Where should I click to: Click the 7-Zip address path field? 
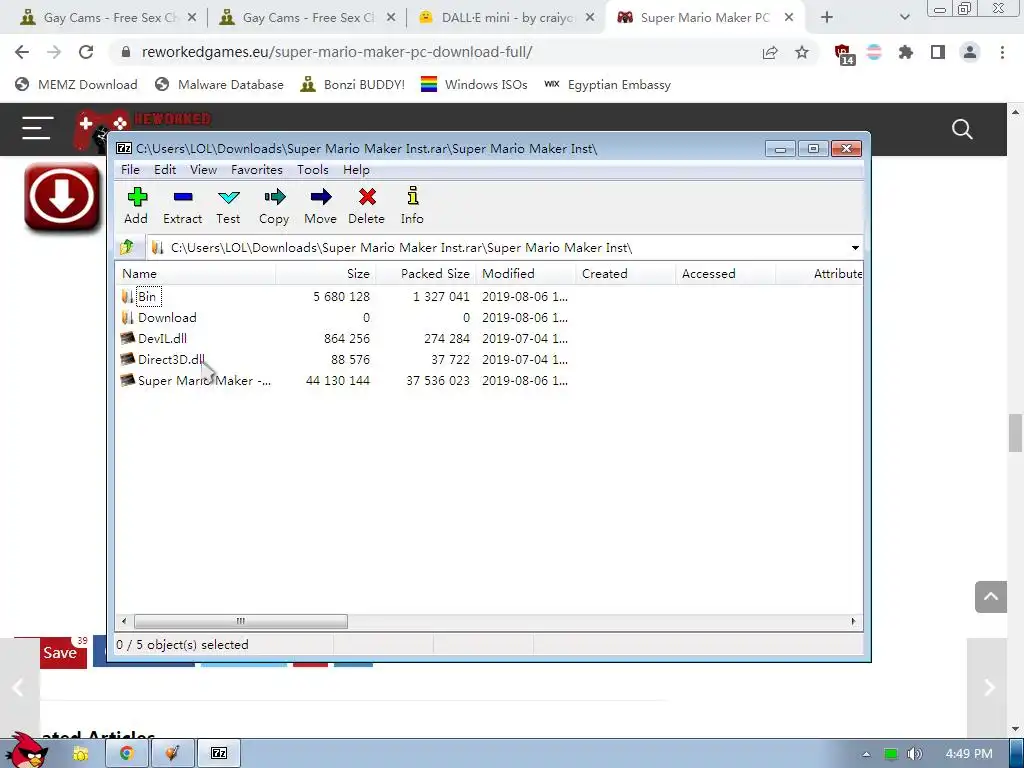[x=504, y=248]
